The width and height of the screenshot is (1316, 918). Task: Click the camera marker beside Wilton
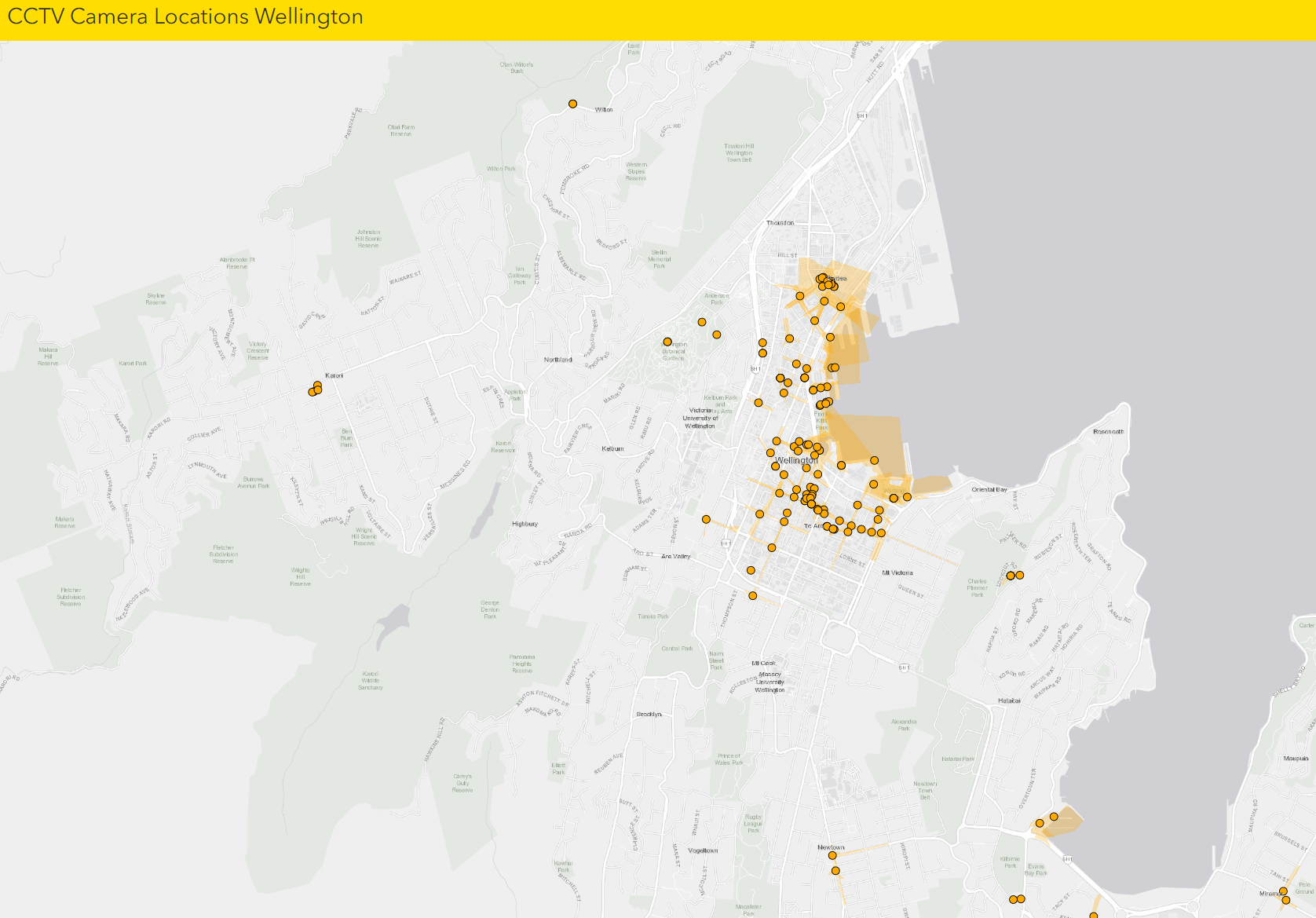[572, 104]
